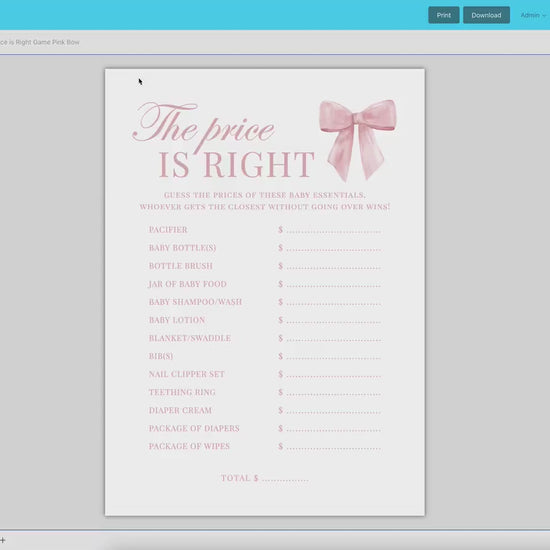Click the Print button

point(443,15)
